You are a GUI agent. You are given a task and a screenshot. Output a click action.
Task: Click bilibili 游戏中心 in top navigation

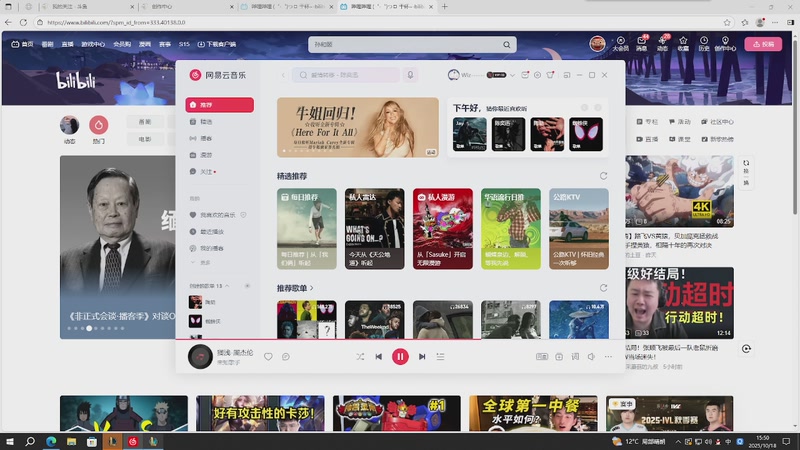(x=93, y=44)
